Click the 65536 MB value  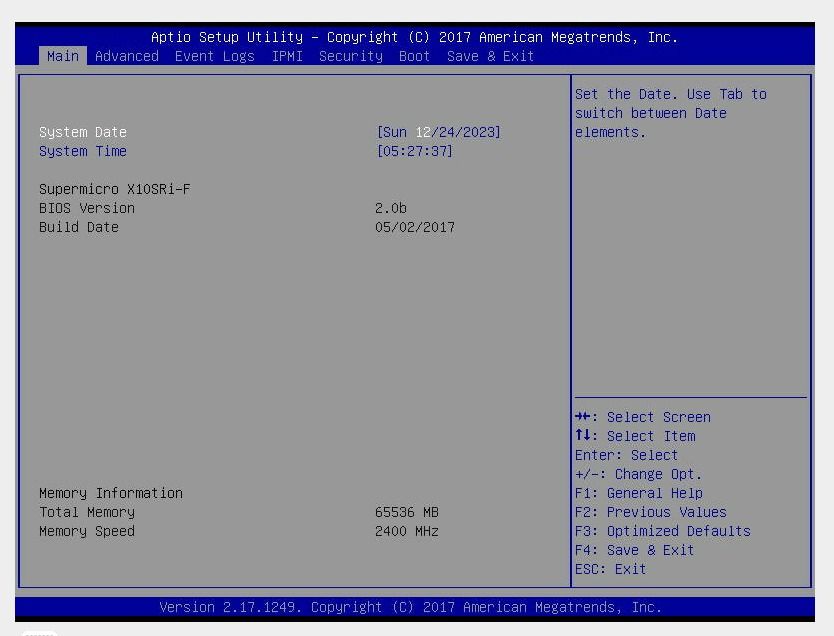[x=406, y=512]
